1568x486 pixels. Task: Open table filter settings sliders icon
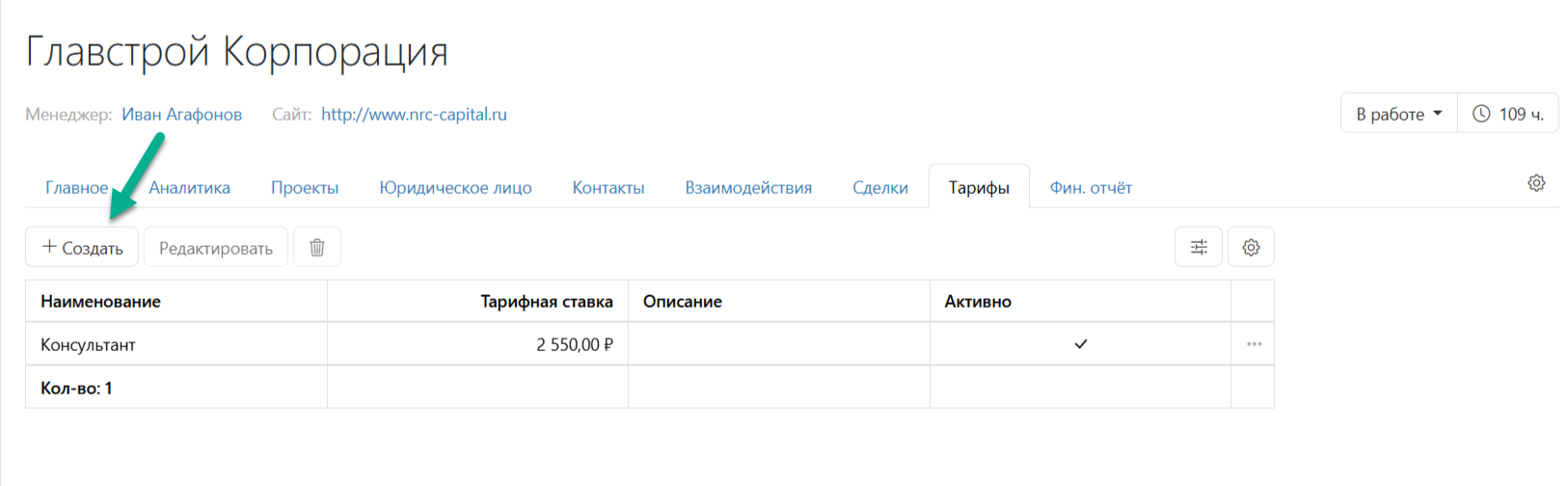coord(1199,247)
